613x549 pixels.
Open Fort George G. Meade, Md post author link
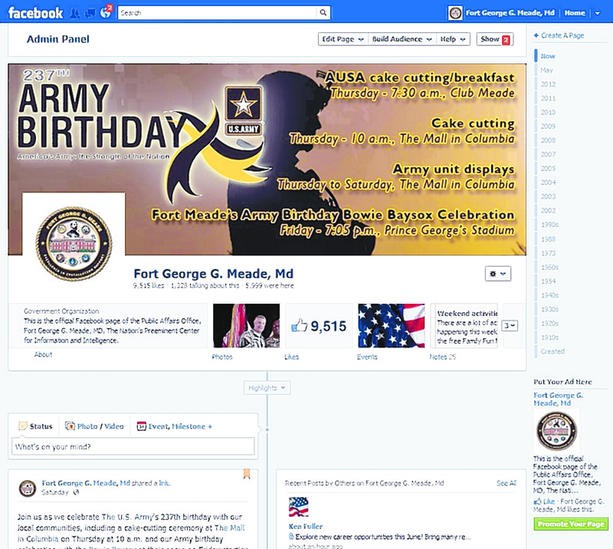[x=86, y=483]
